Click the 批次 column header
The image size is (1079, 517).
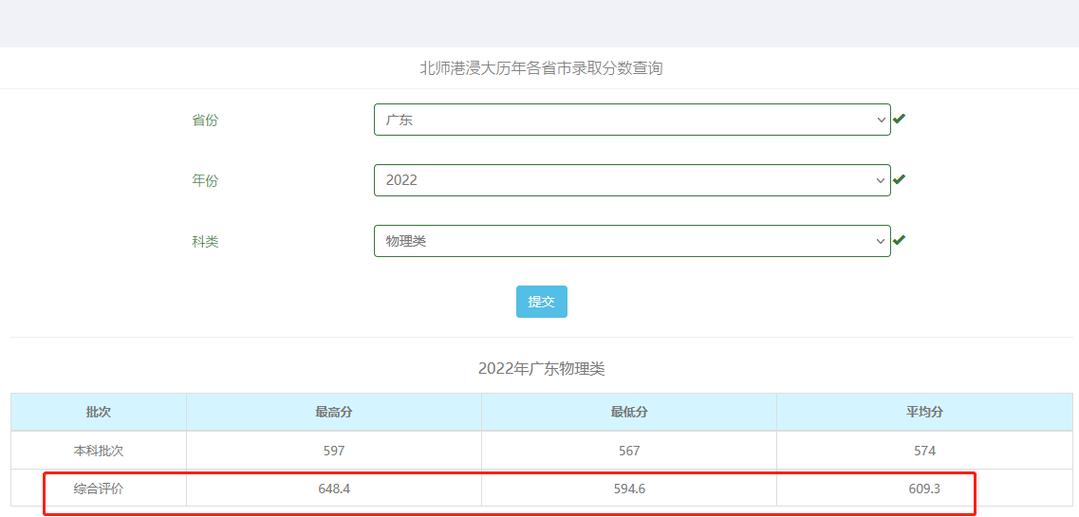98,412
